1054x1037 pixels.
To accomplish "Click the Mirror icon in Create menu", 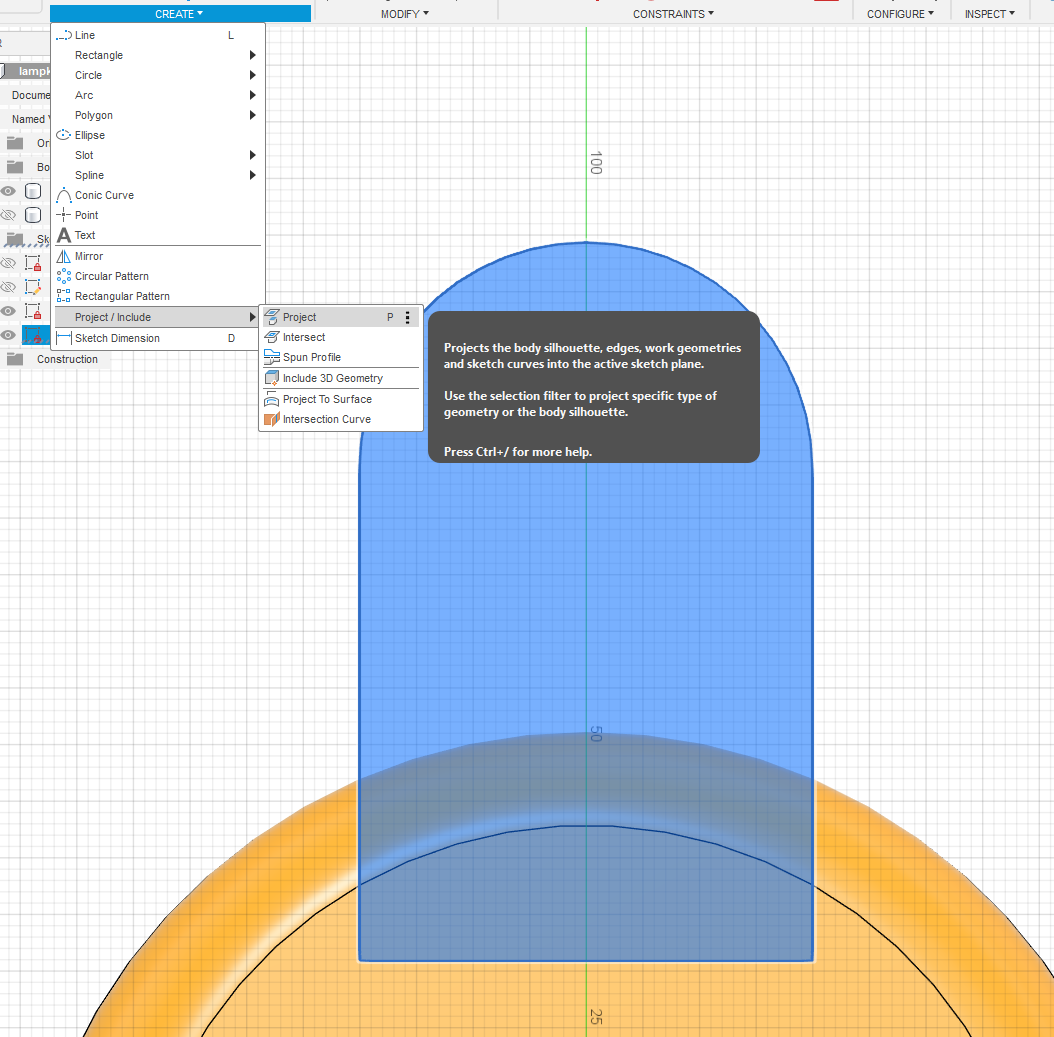I will point(64,256).
